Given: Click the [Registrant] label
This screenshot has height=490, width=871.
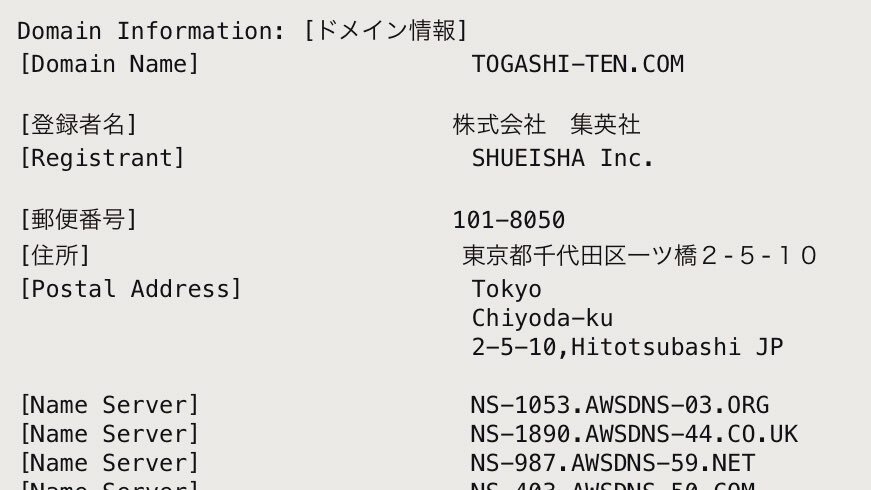Looking at the screenshot, I should pos(102,158).
